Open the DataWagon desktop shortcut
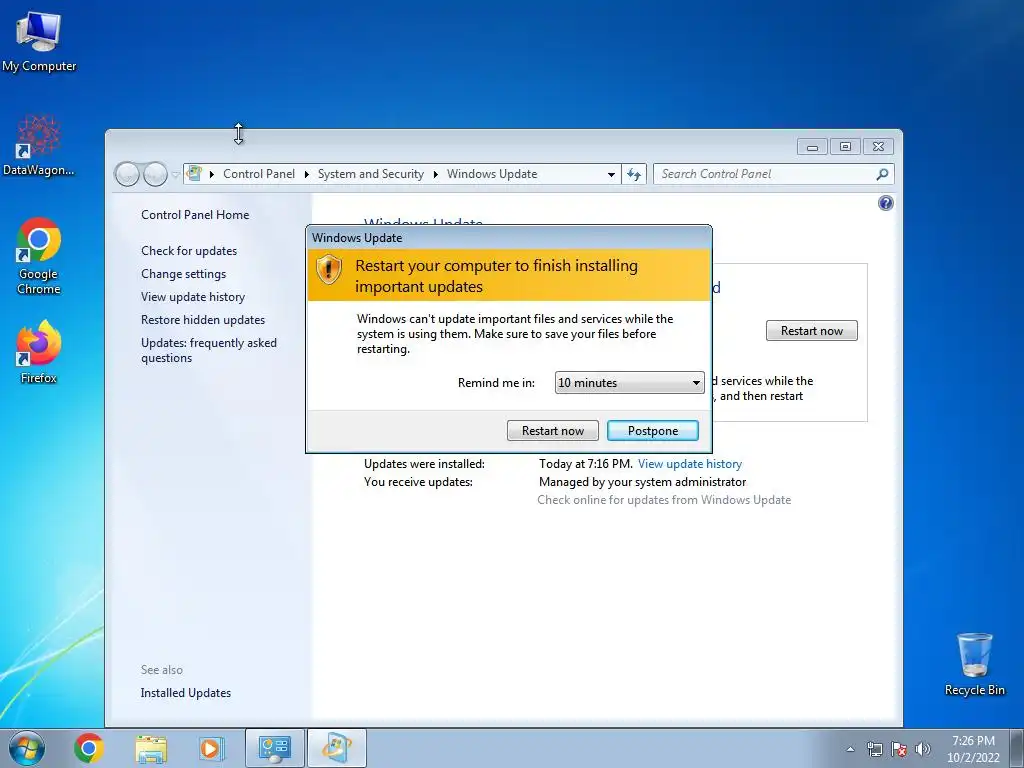This screenshot has width=1024, height=768. [x=39, y=146]
